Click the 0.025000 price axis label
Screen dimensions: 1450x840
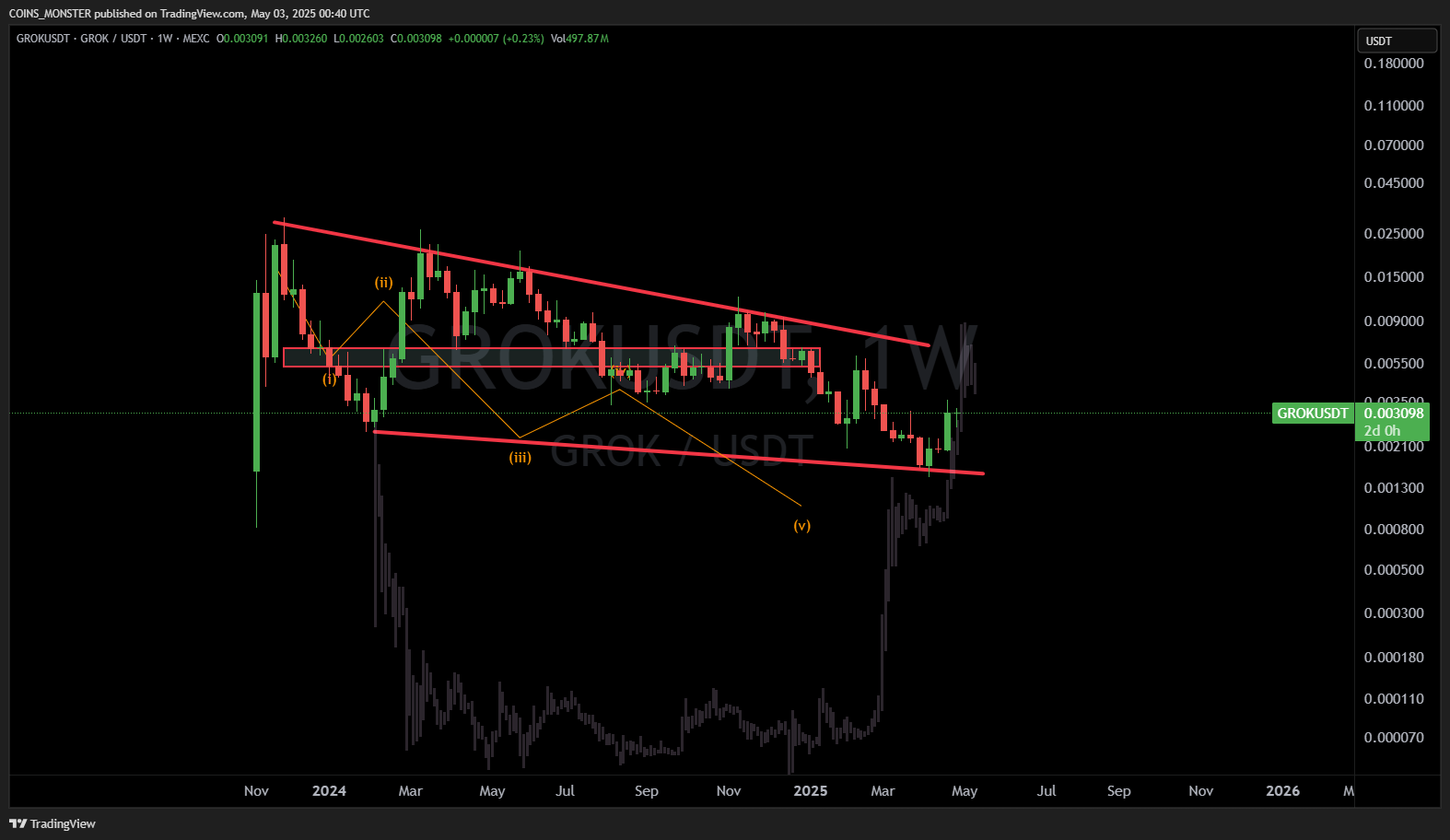click(1394, 234)
